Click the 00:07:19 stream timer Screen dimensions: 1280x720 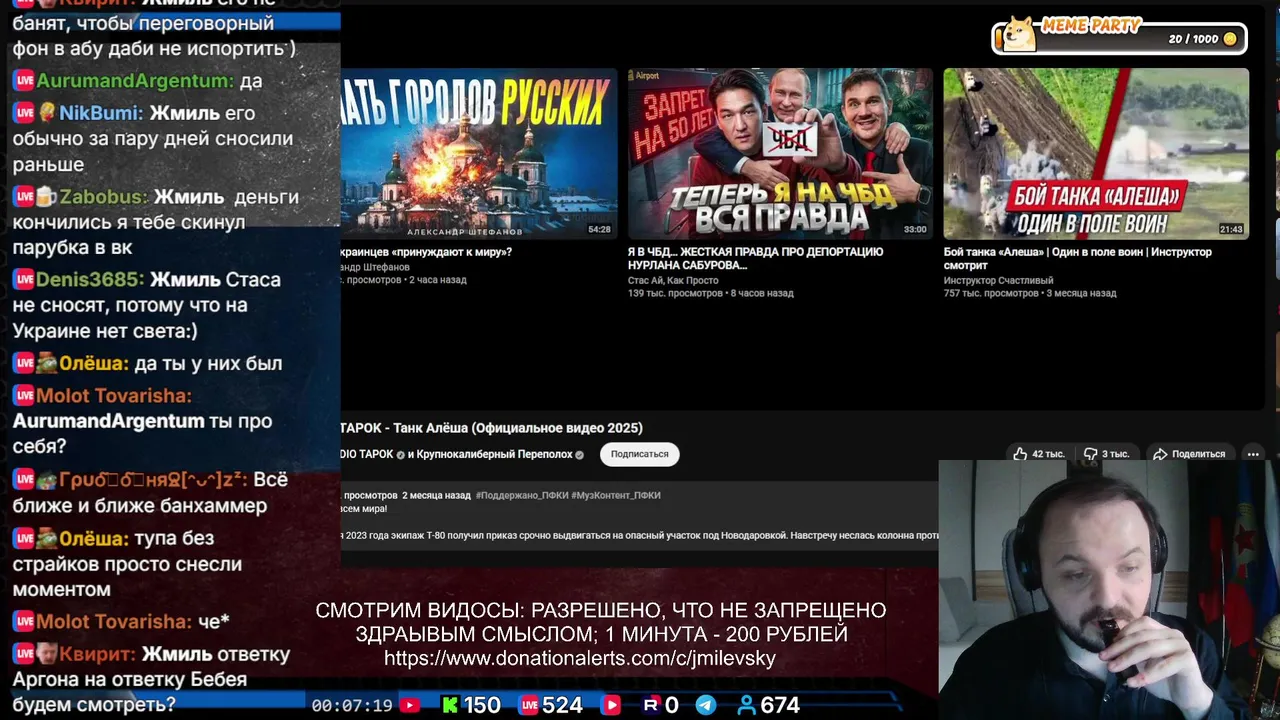point(352,705)
